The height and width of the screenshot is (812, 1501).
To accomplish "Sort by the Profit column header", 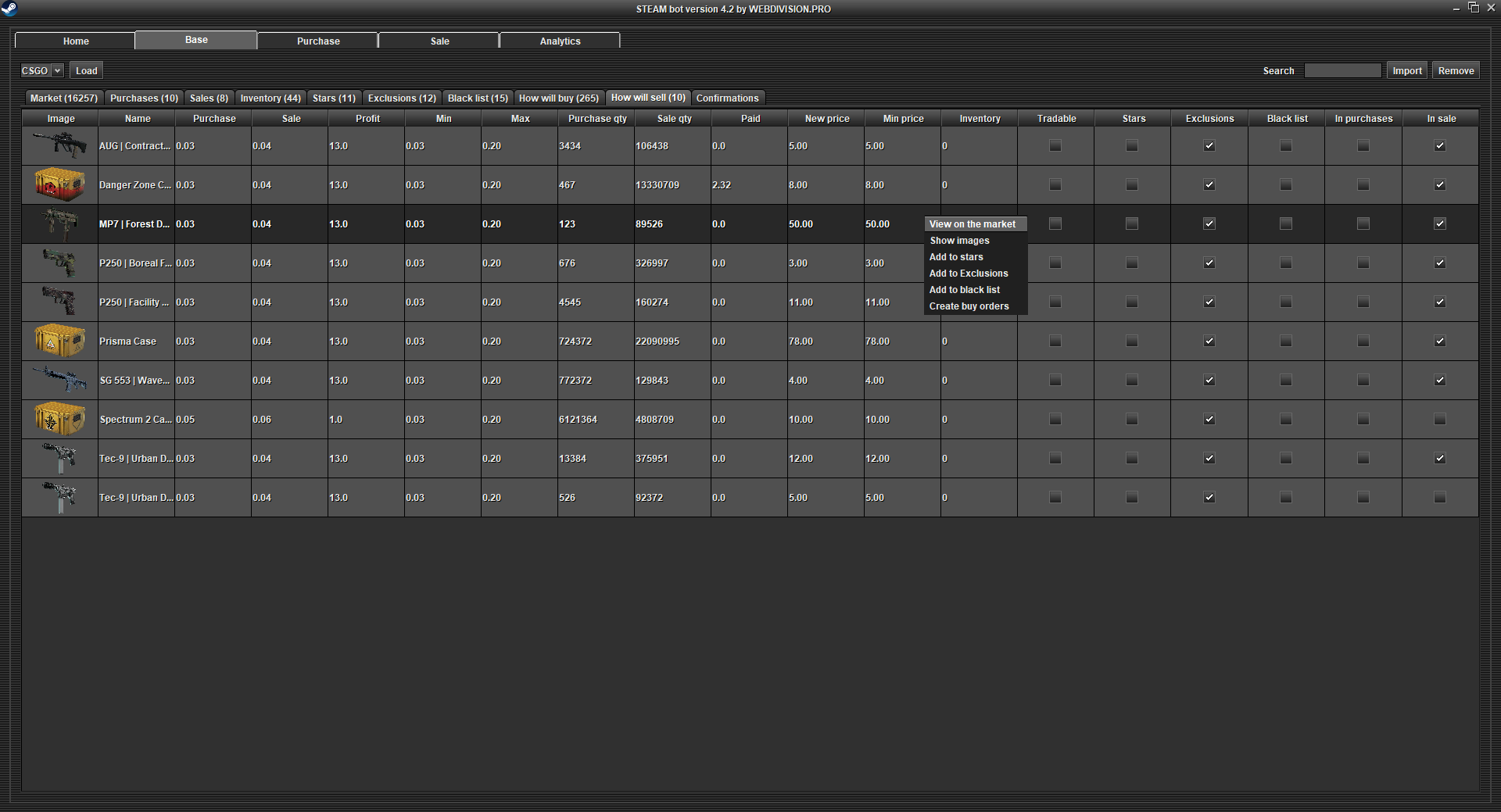I will point(367,119).
